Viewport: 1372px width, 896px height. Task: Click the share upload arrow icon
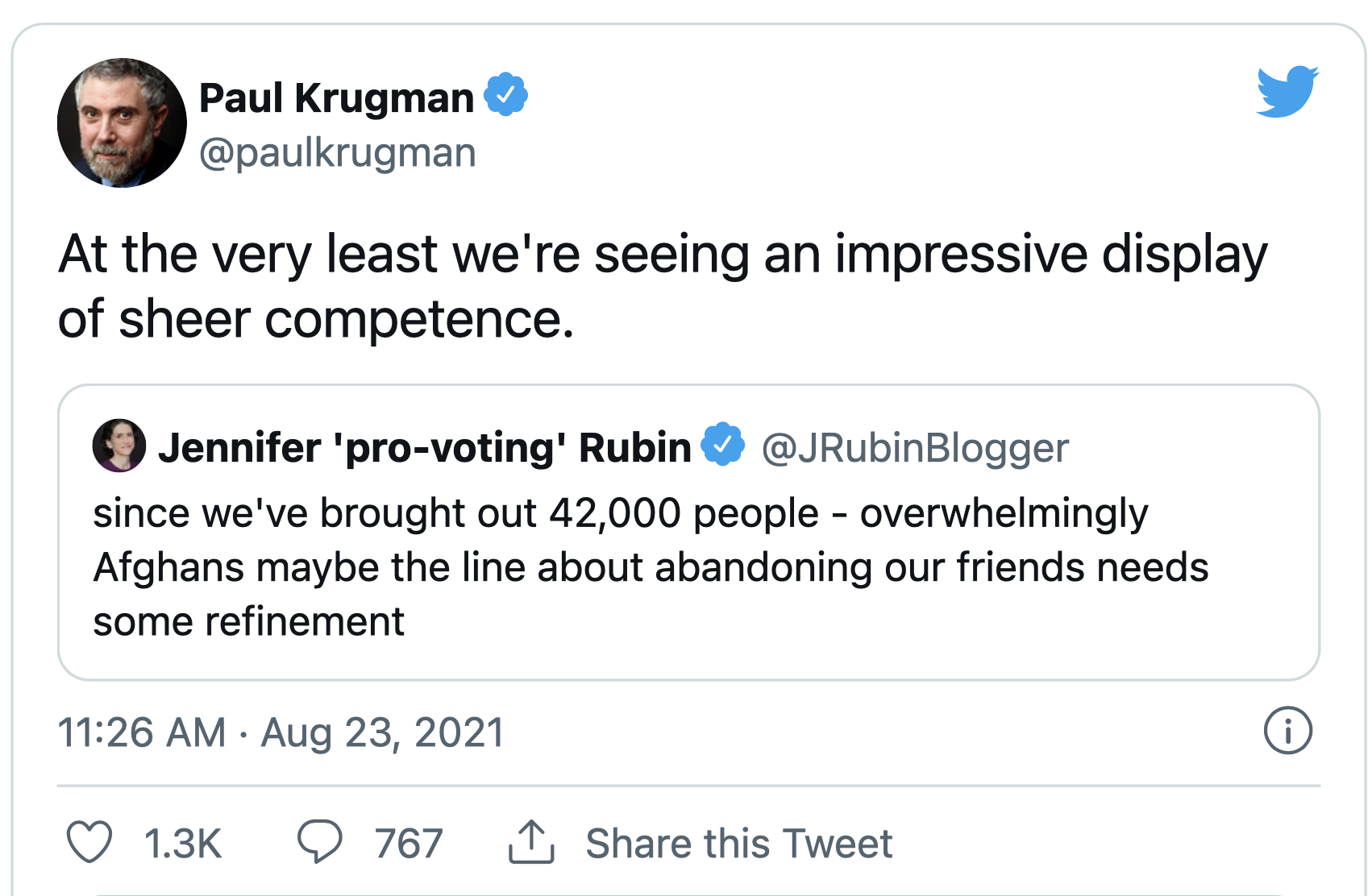(531, 842)
